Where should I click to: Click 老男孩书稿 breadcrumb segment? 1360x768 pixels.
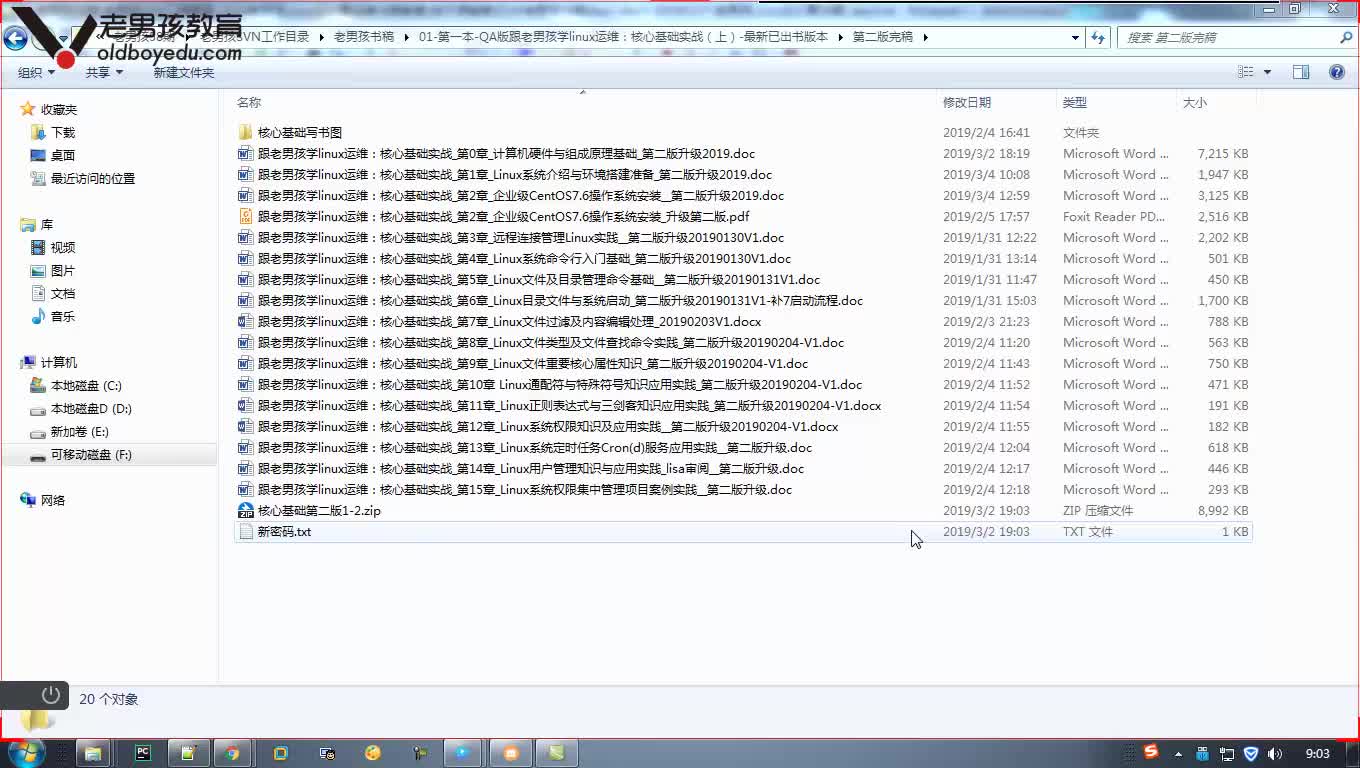[x=364, y=37]
